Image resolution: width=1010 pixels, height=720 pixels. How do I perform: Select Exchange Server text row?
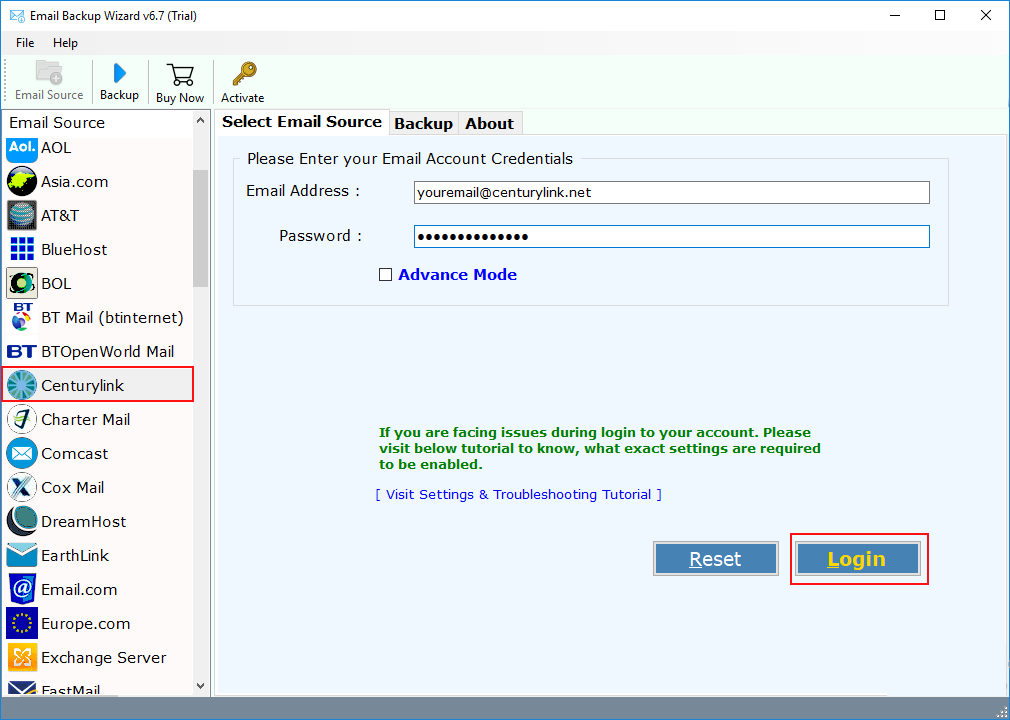(x=104, y=658)
